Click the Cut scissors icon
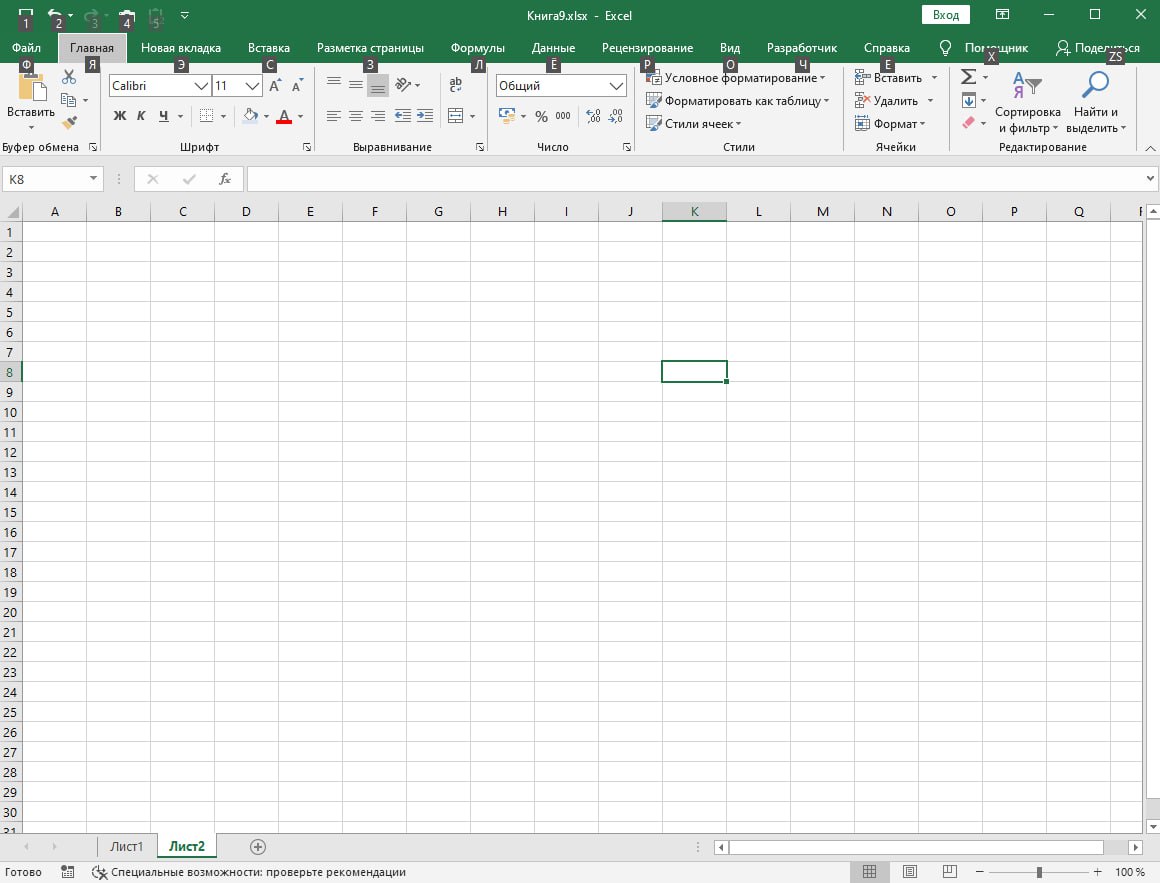This screenshot has width=1160, height=883. click(69, 77)
